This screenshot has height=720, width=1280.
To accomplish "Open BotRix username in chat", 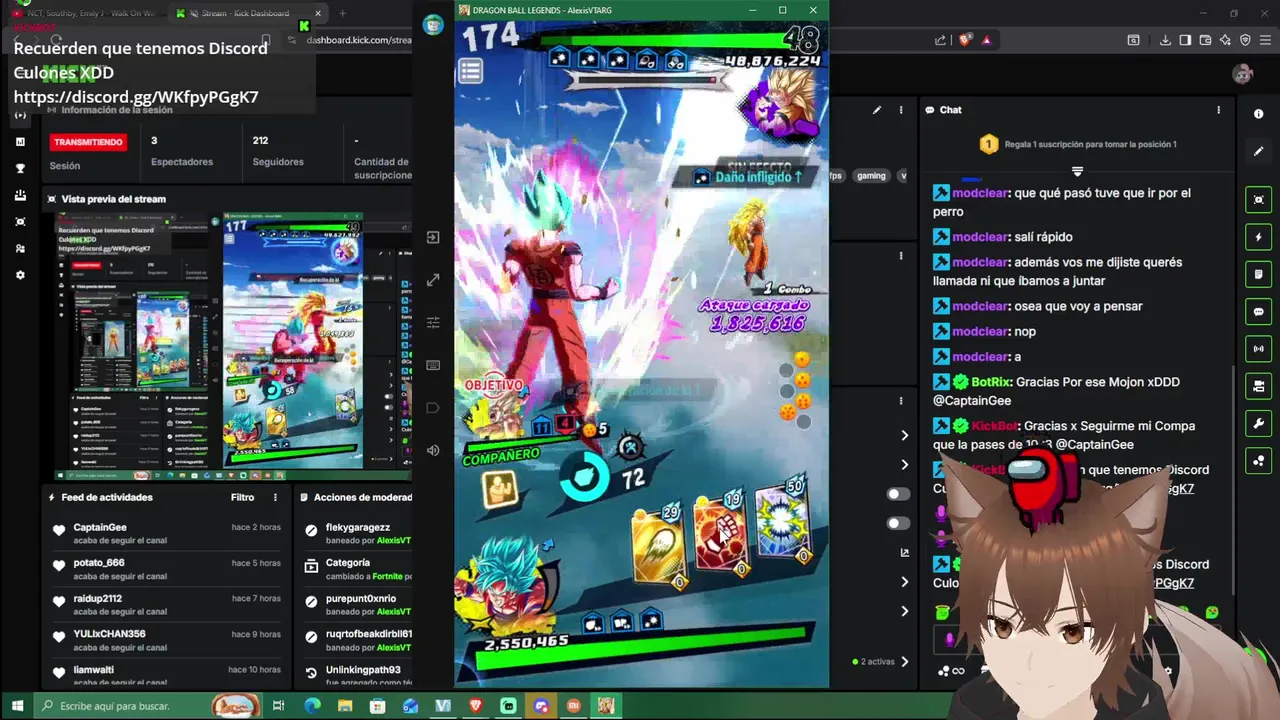I will point(990,382).
